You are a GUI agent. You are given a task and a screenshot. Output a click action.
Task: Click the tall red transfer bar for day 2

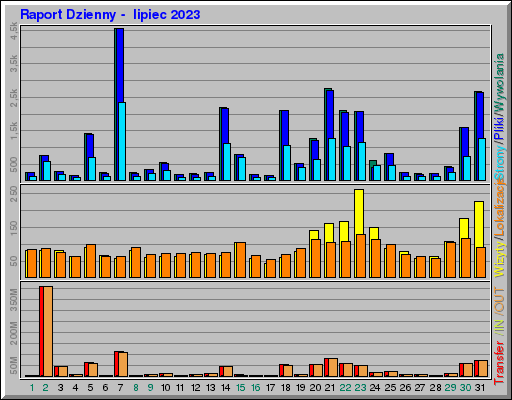pyautogui.click(x=42, y=331)
